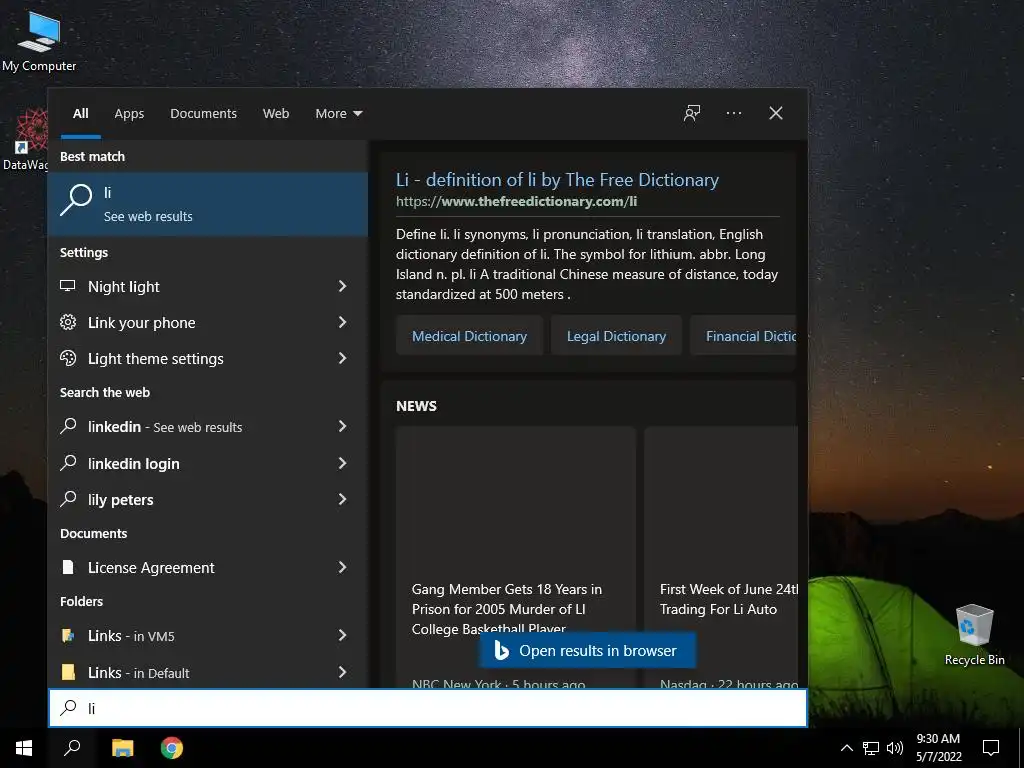Open the three-dot options menu in search panel
The height and width of the screenshot is (768, 1024).
pyautogui.click(x=733, y=113)
